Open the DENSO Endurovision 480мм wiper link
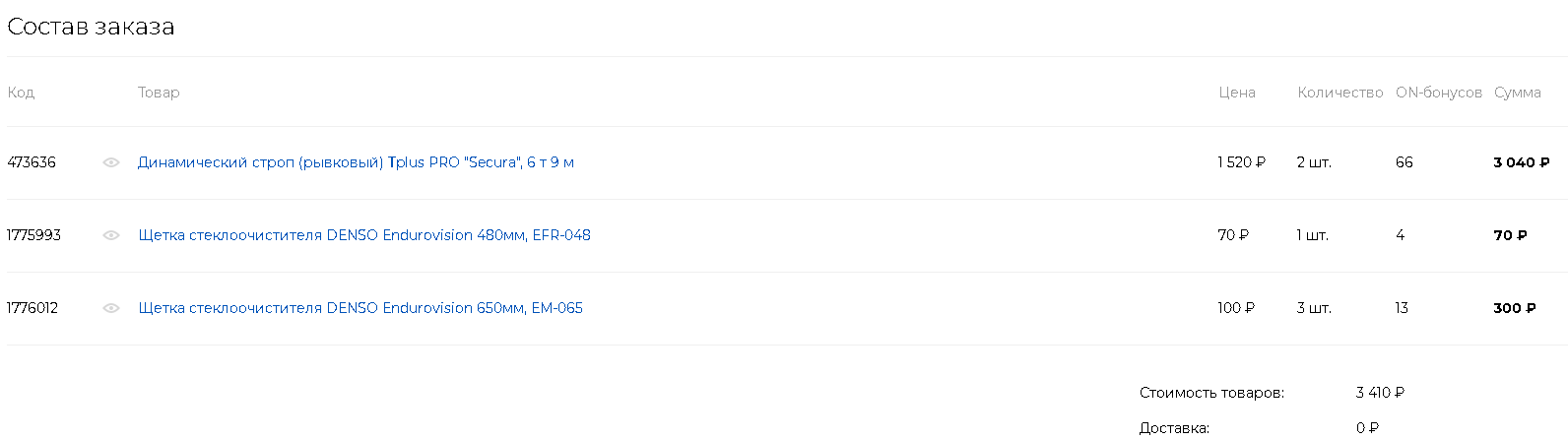Viewport: 1568px width, 440px height. (x=364, y=235)
